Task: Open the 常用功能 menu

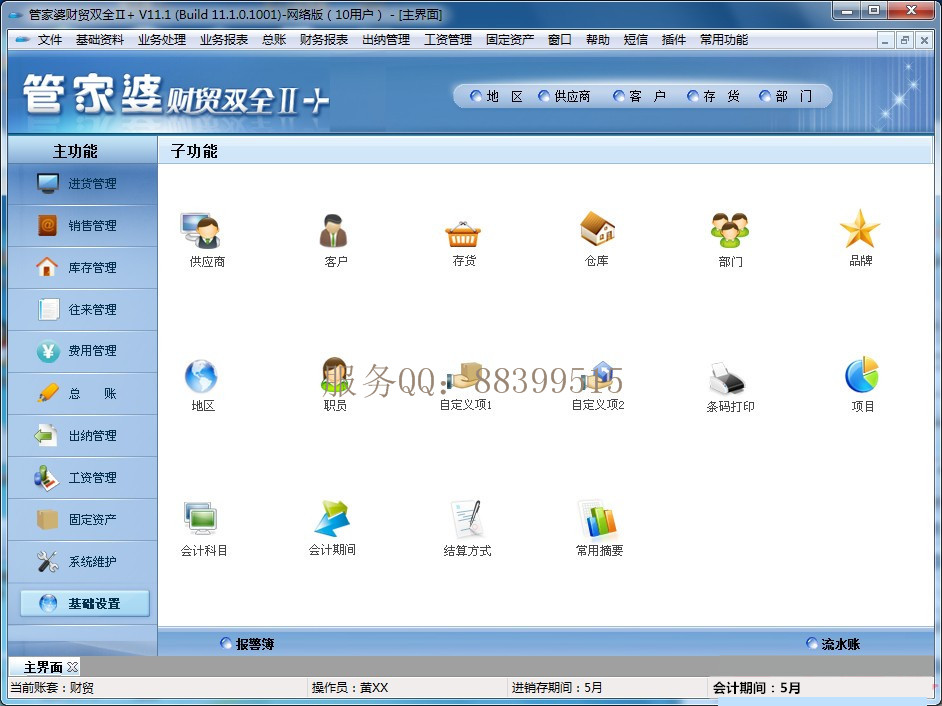Action: tap(723, 40)
